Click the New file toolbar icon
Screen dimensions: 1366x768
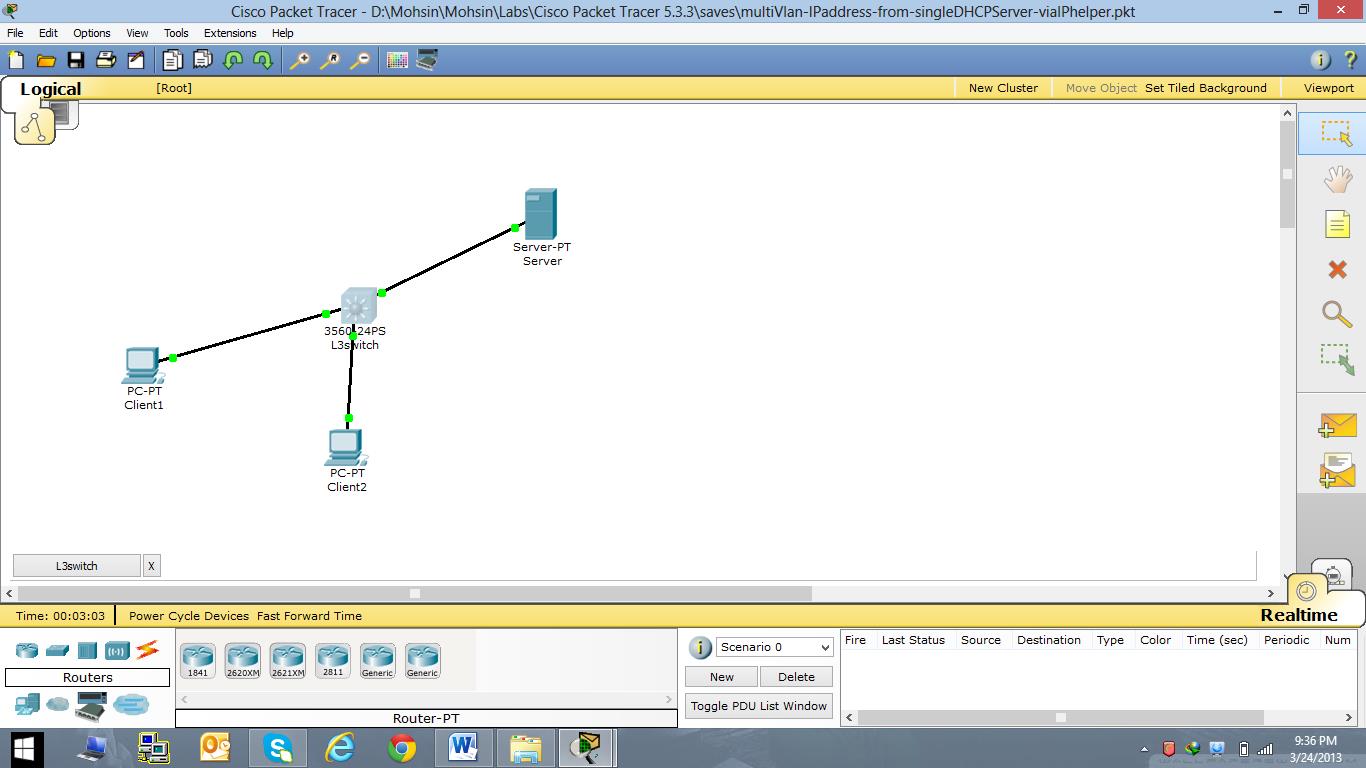(x=16, y=60)
